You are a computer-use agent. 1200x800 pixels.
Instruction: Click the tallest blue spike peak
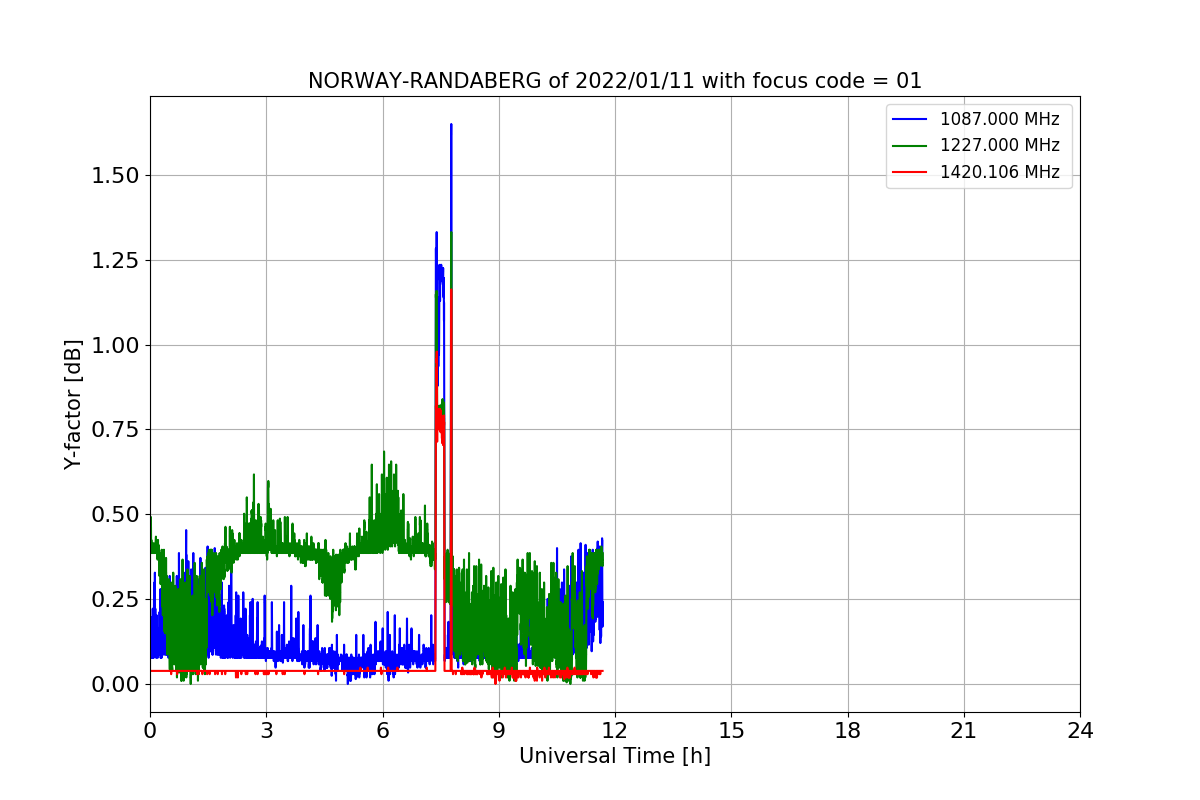[x=451, y=126]
